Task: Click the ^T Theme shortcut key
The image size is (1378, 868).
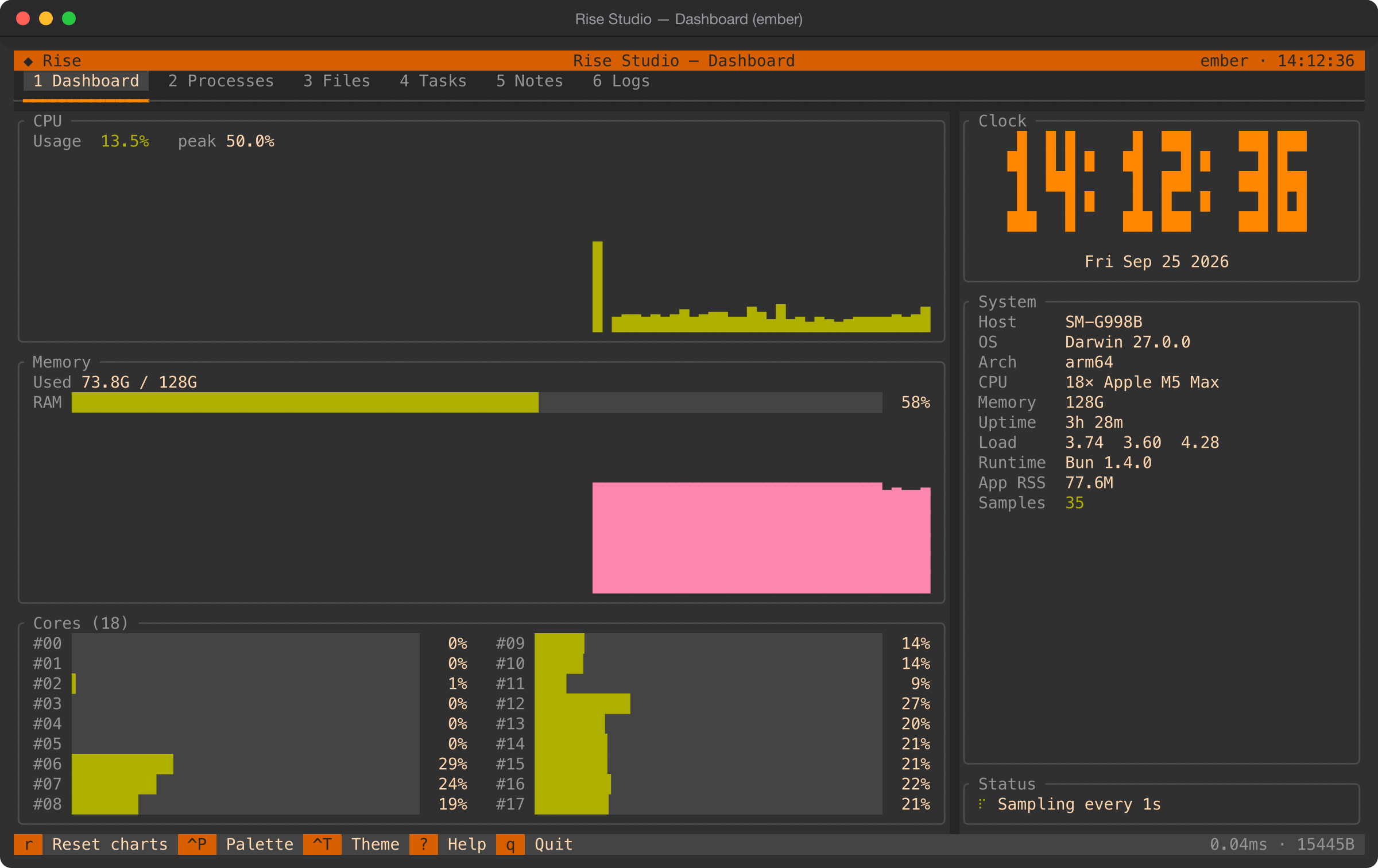Action: point(322,844)
